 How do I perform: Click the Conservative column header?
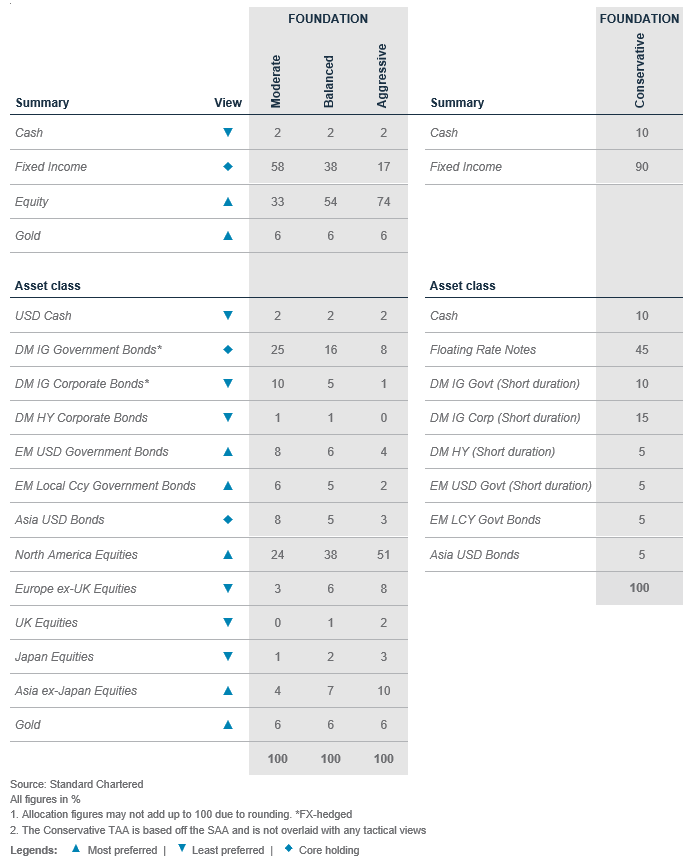click(x=640, y=71)
